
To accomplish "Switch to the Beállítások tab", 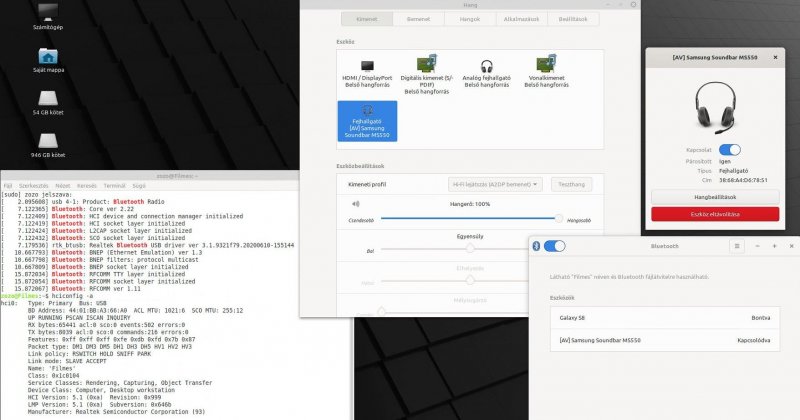I will click(x=573, y=19).
